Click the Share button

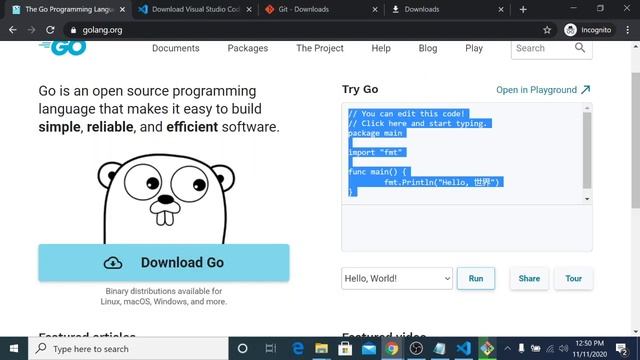click(529, 278)
